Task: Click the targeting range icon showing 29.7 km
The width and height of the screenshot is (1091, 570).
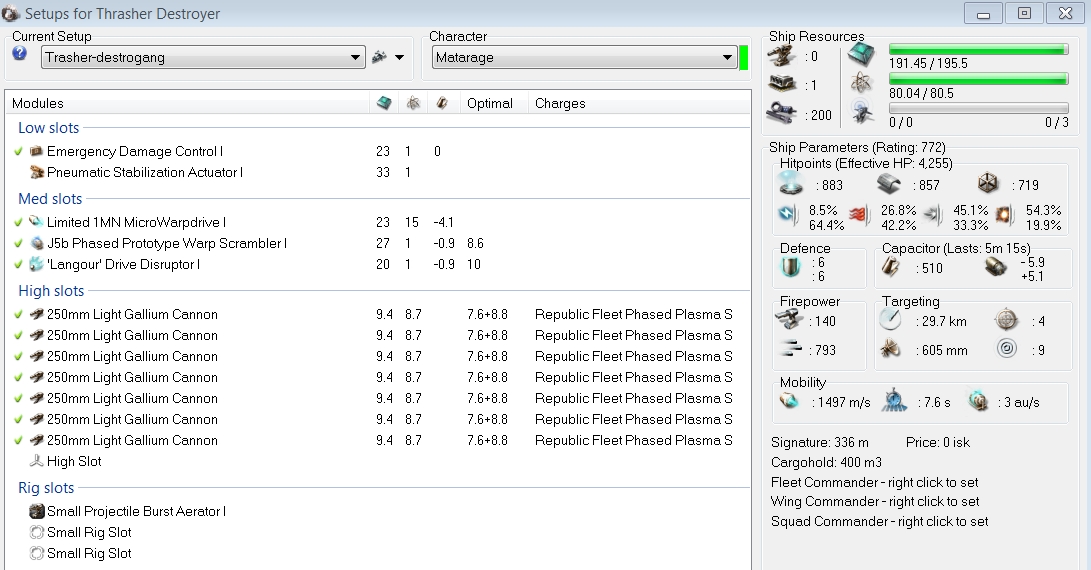Action: point(890,319)
